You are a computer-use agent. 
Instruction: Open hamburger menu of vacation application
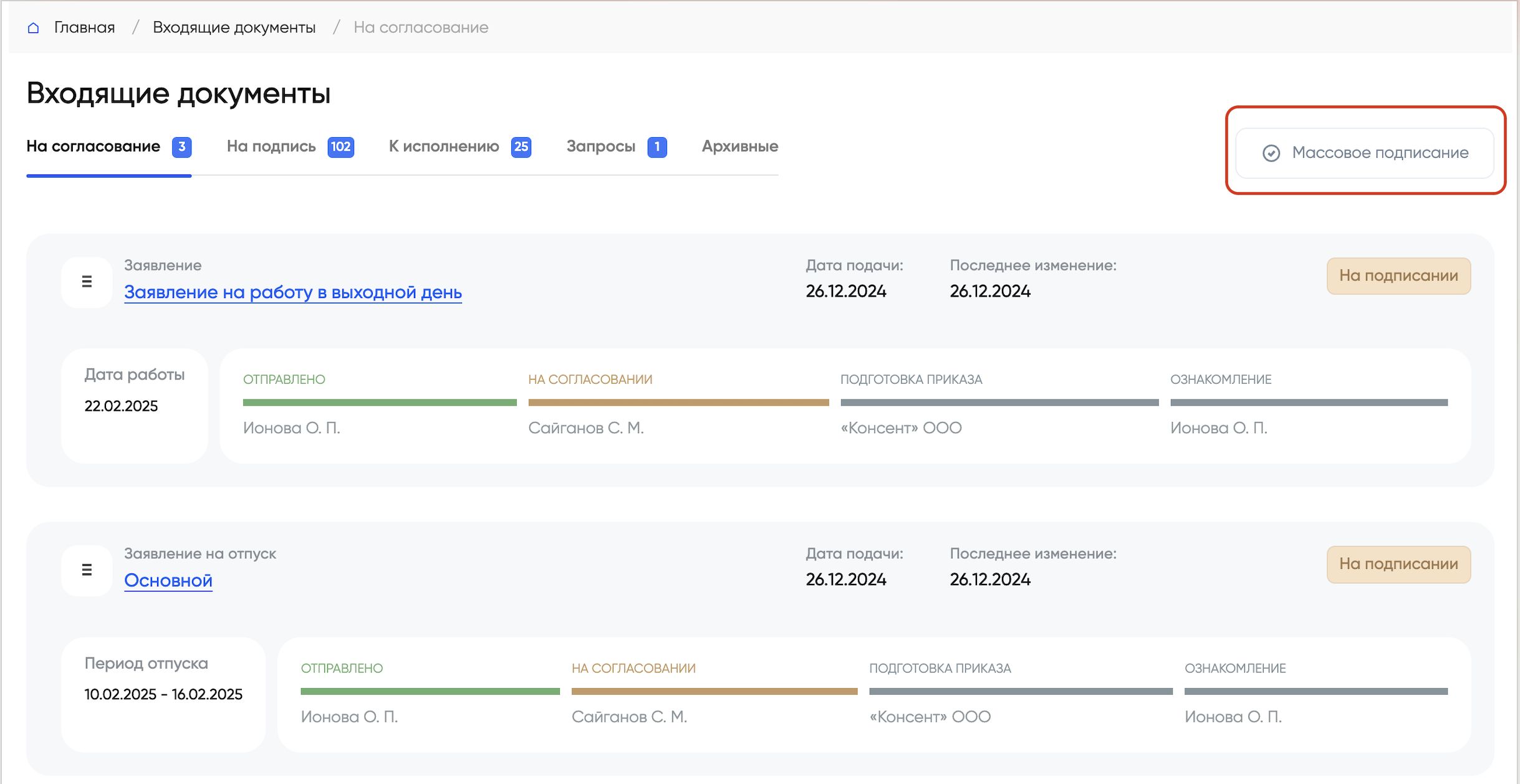pyautogui.click(x=87, y=570)
